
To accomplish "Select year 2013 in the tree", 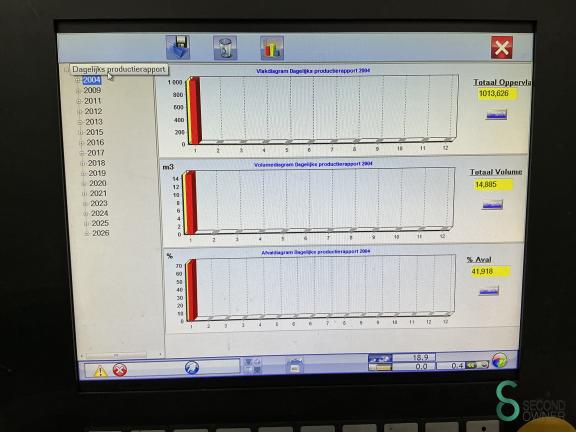I will (94, 122).
